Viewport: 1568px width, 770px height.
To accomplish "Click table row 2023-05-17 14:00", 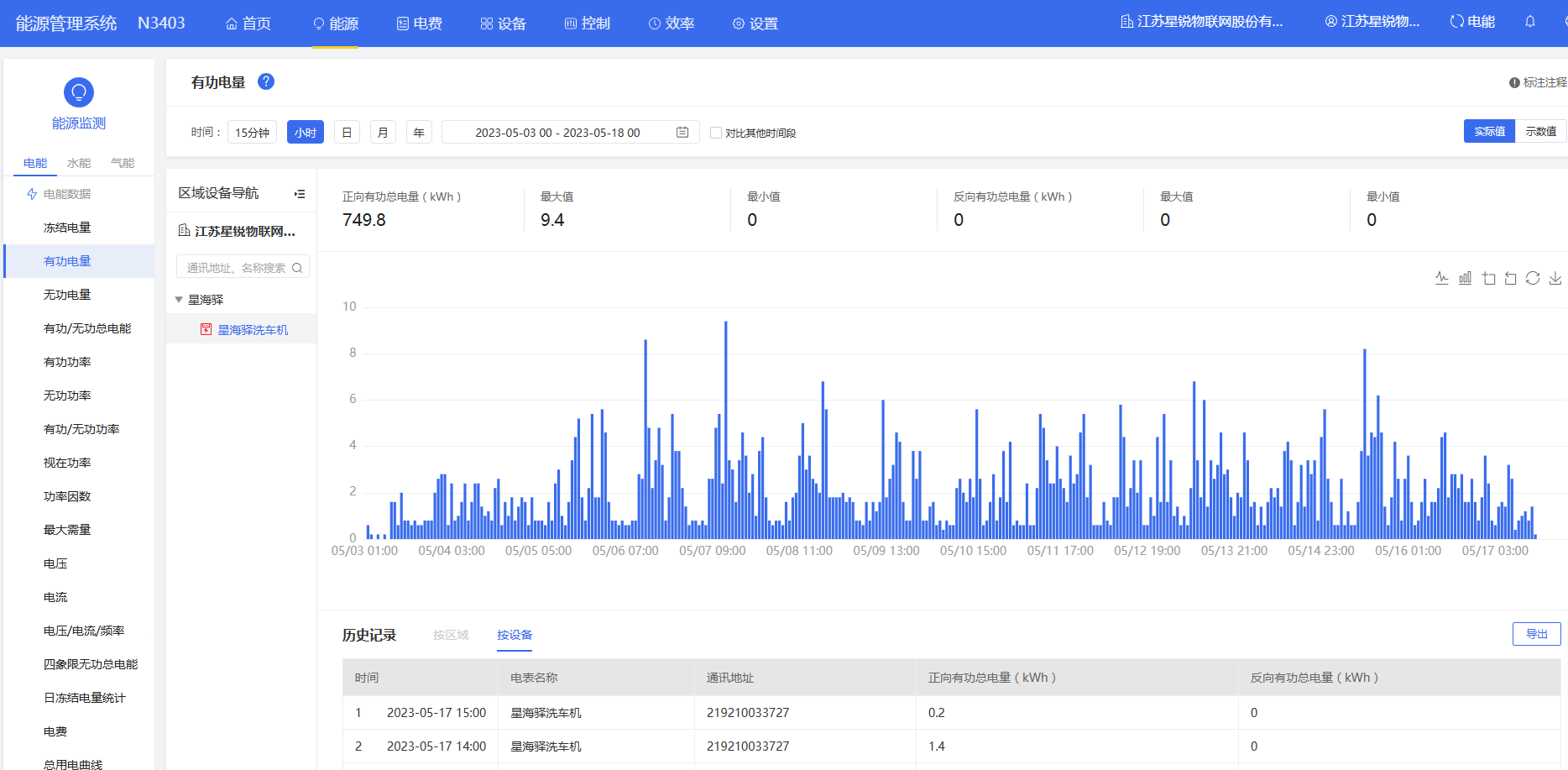I will (x=951, y=746).
